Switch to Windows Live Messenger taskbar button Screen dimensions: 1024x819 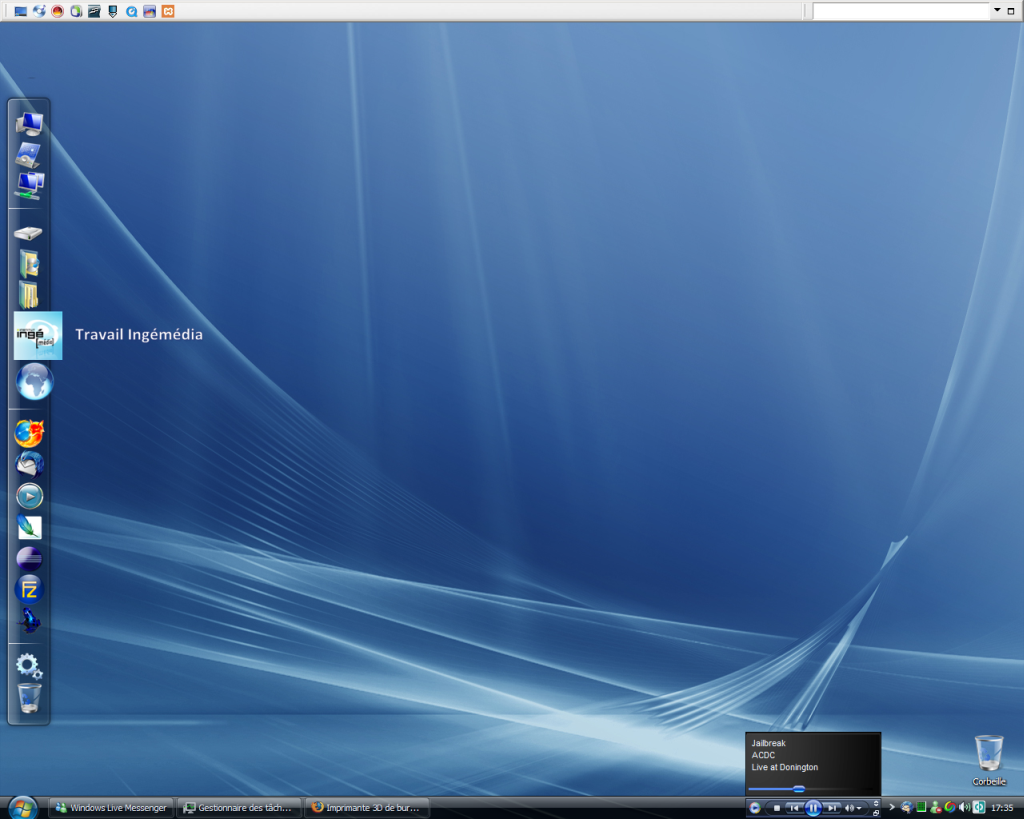(x=111, y=808)
